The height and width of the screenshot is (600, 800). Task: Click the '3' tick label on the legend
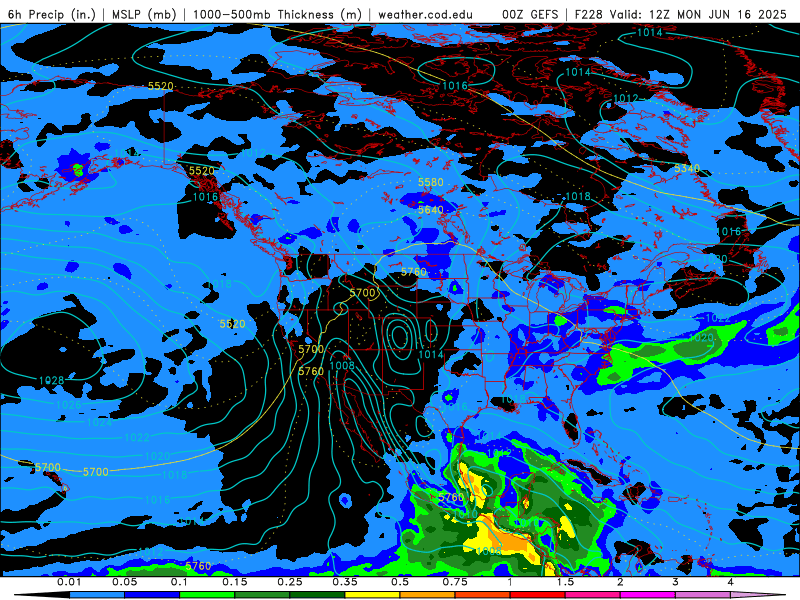click(676, 582)
